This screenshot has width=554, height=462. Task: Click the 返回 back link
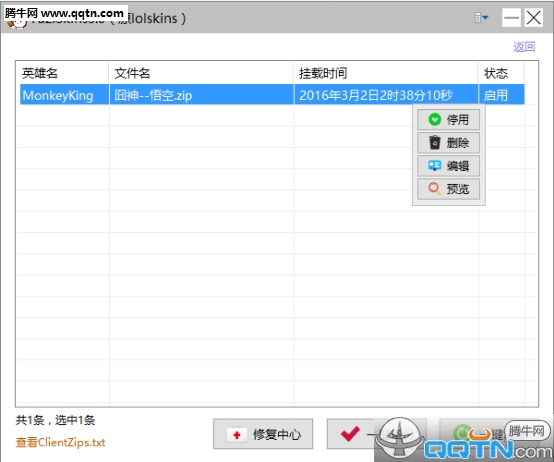[x=524, y=47]
